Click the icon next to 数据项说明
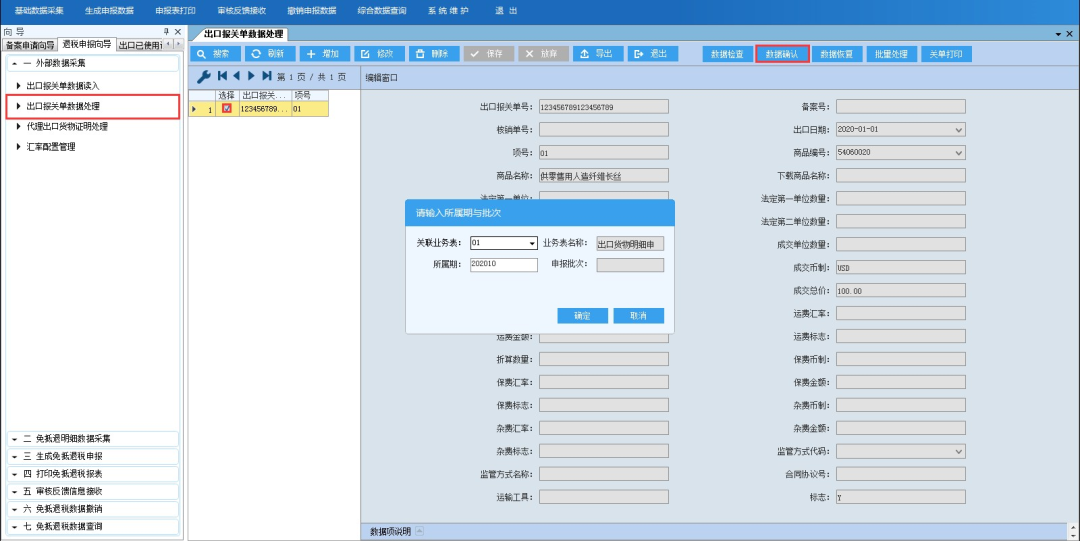 [419, 531]
